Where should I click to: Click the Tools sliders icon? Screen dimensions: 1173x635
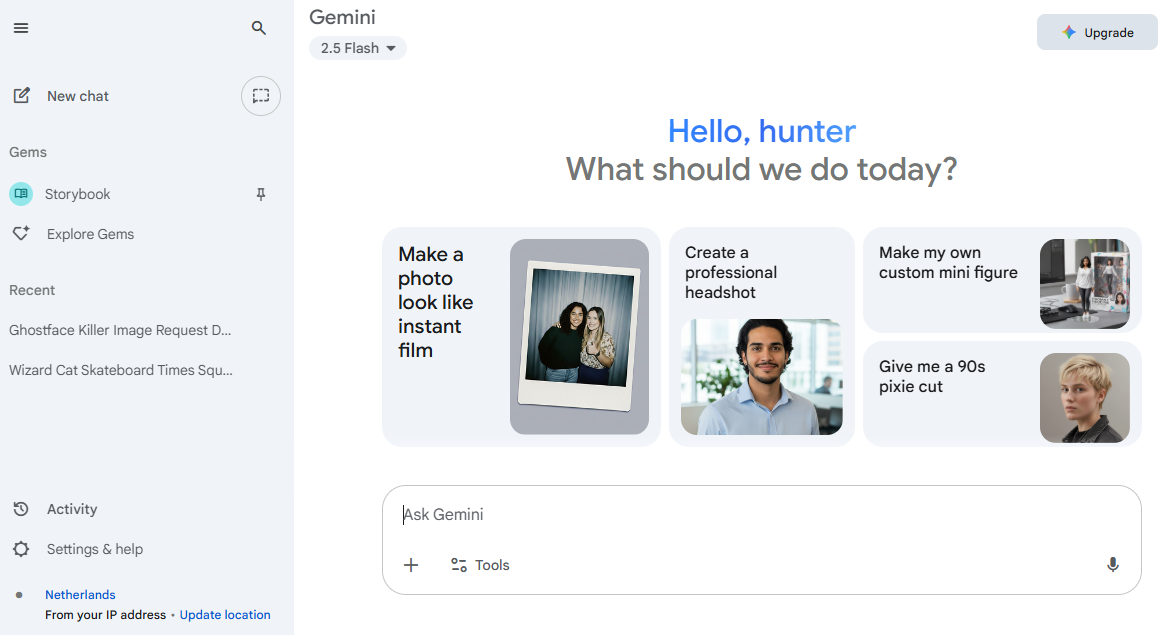click(x=459, y=565)
